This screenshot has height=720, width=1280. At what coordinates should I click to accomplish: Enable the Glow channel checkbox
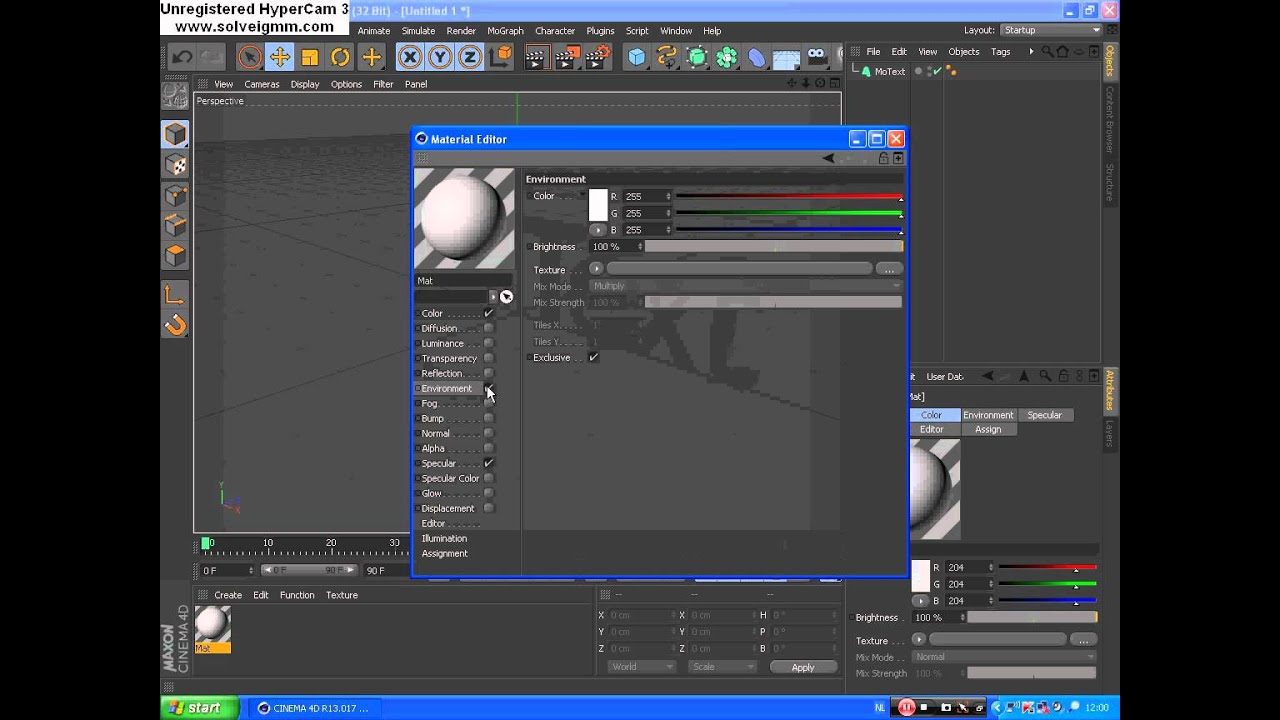(488, 493)
